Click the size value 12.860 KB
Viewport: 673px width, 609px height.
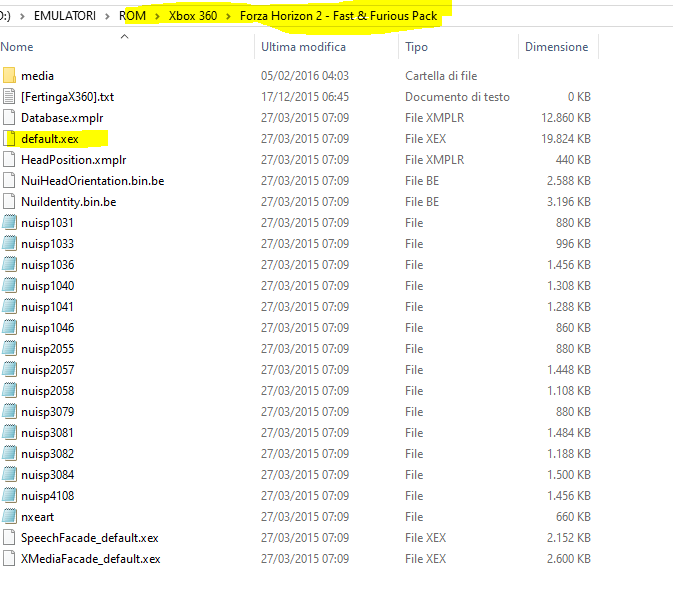(566, 118)
